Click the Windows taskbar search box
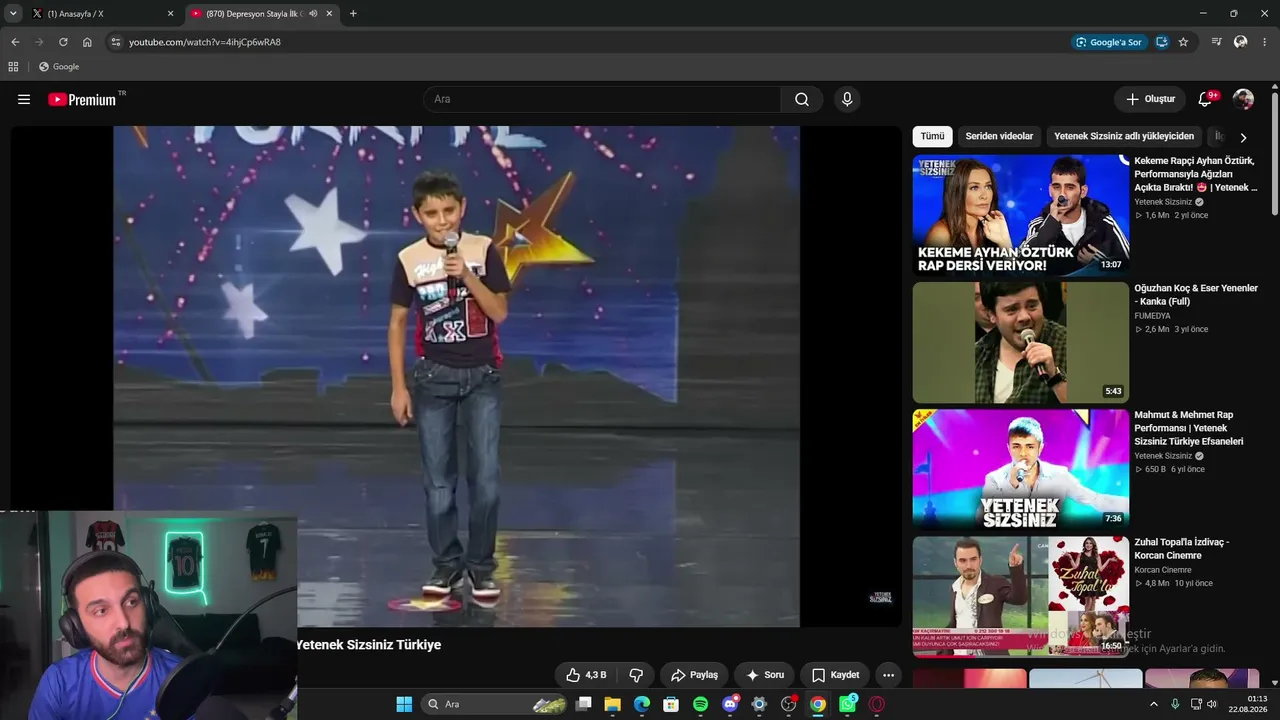 [x=496, y=704]
